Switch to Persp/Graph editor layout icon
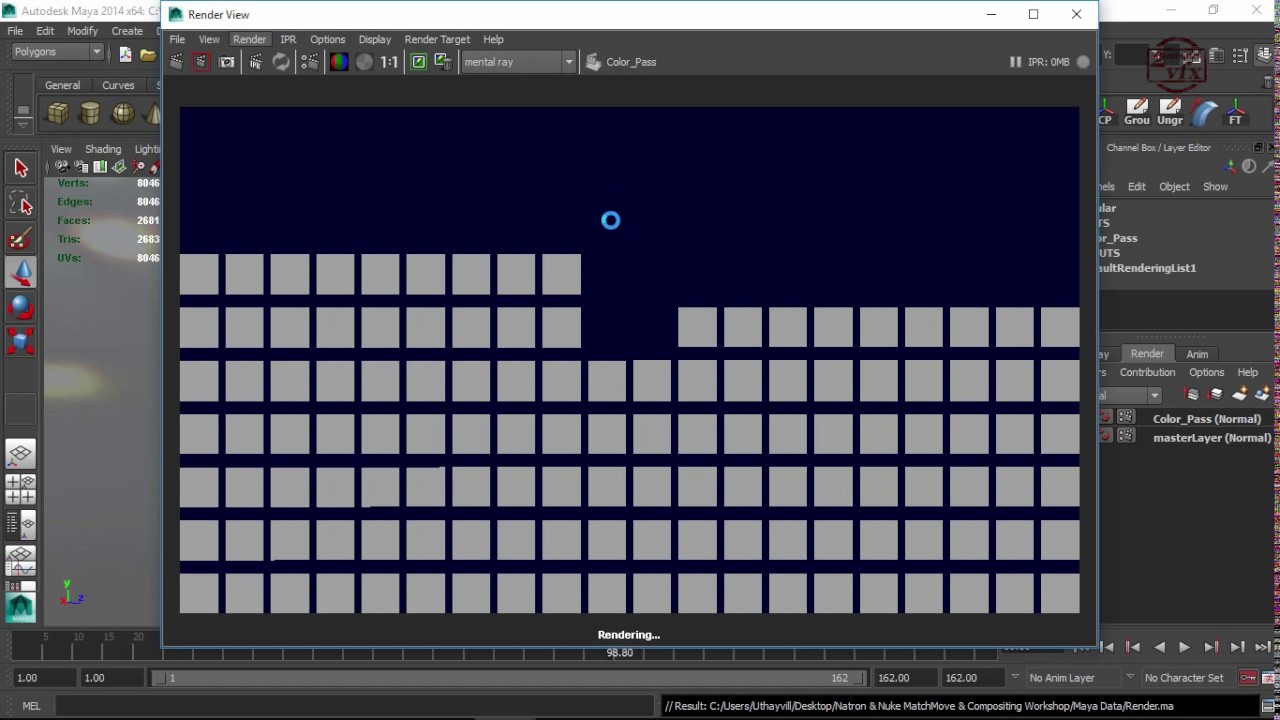Screen dimensions: 1280x720 [20, 559]
